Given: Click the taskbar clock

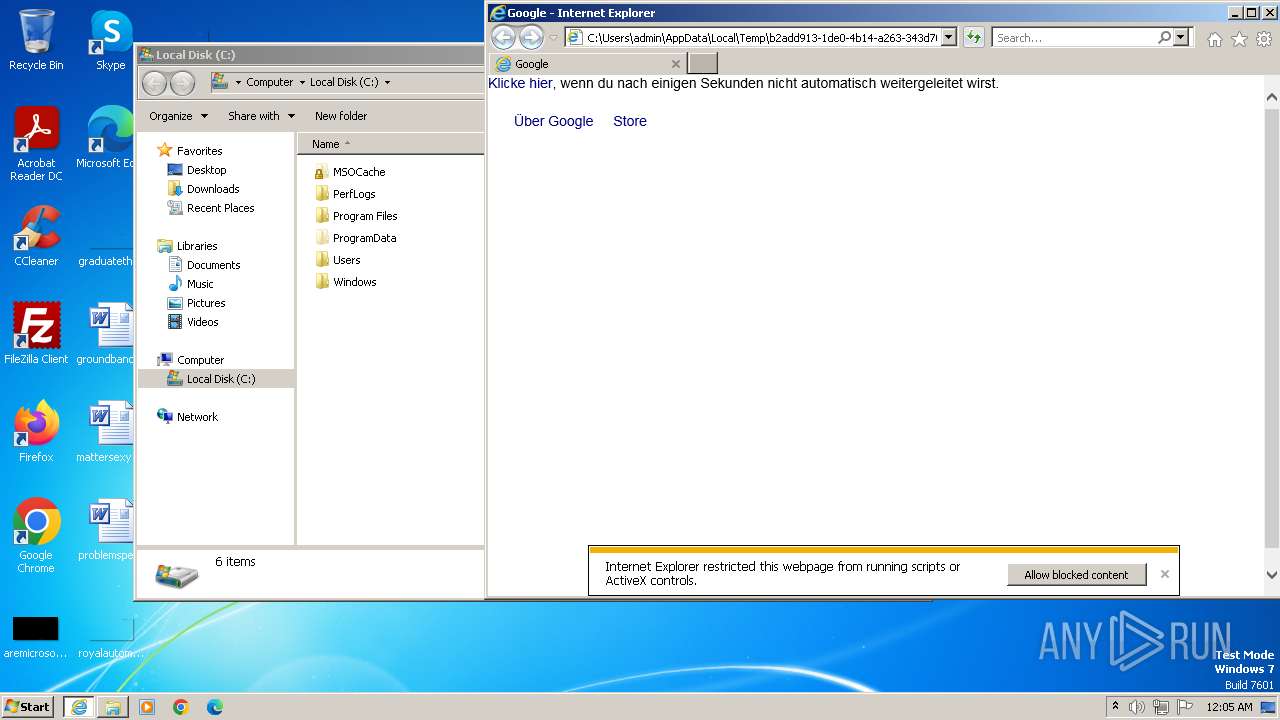Looking at the screenshot, I should 1229,707.
